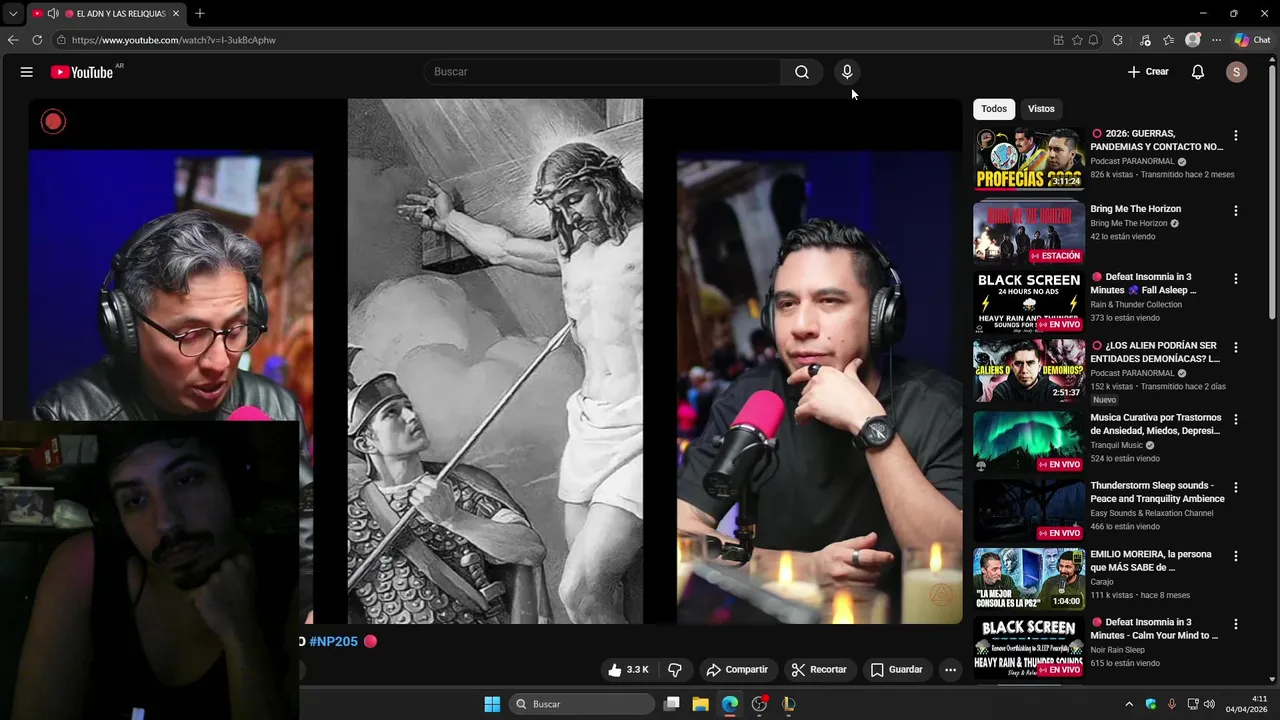Open Windows Start menu

[x=492, y=704]
